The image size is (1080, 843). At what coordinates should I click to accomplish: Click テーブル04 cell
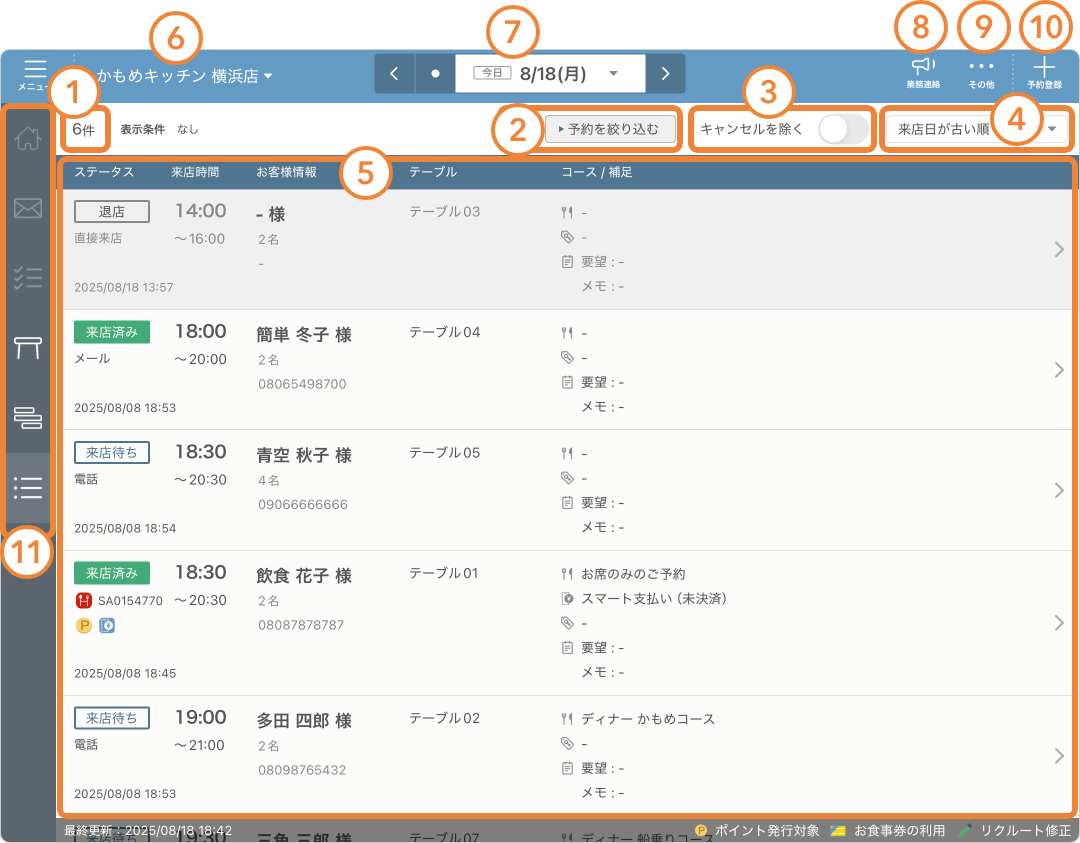tap(444, 332)
